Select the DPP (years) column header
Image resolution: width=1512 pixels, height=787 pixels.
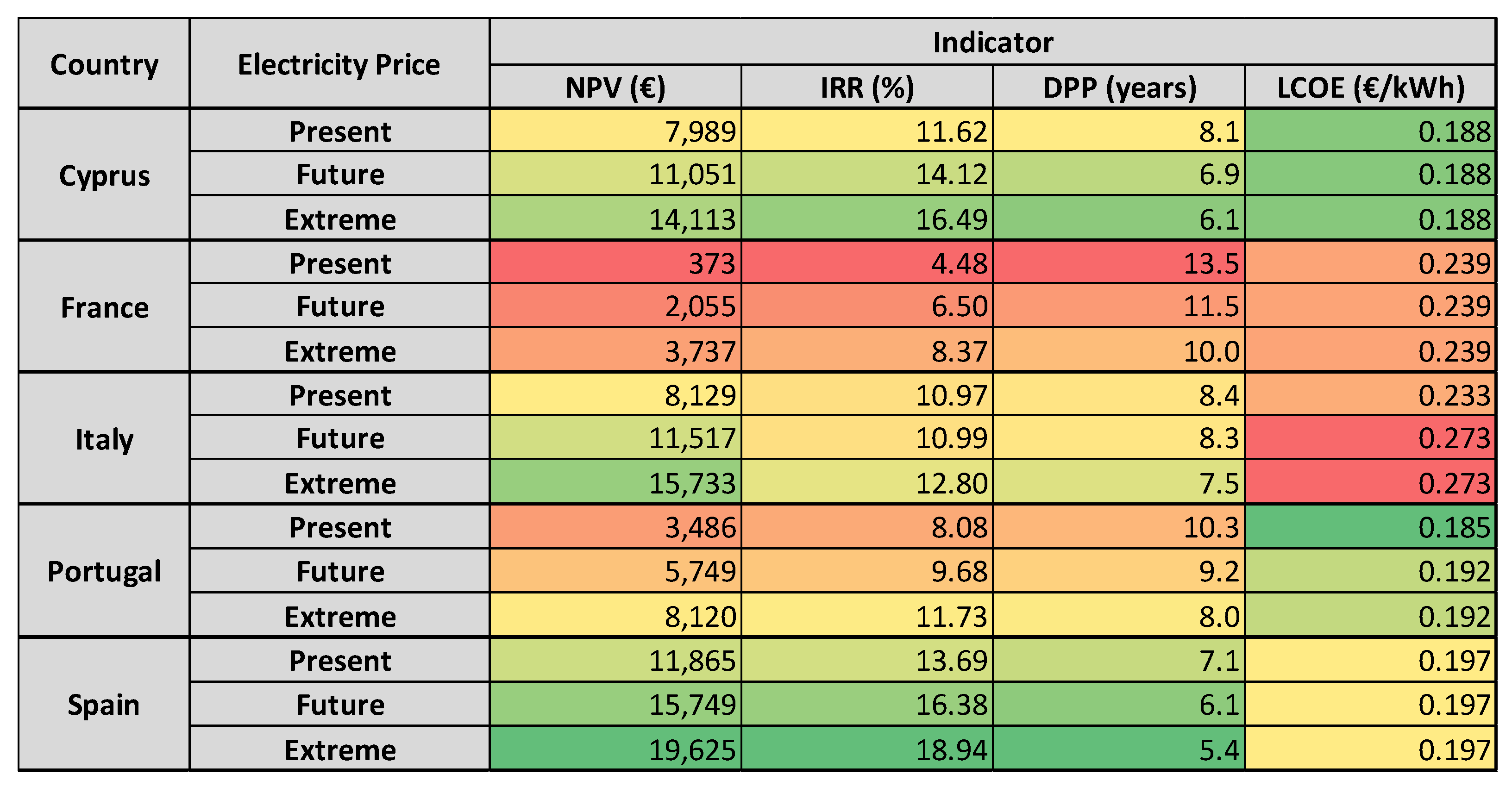1119,87
